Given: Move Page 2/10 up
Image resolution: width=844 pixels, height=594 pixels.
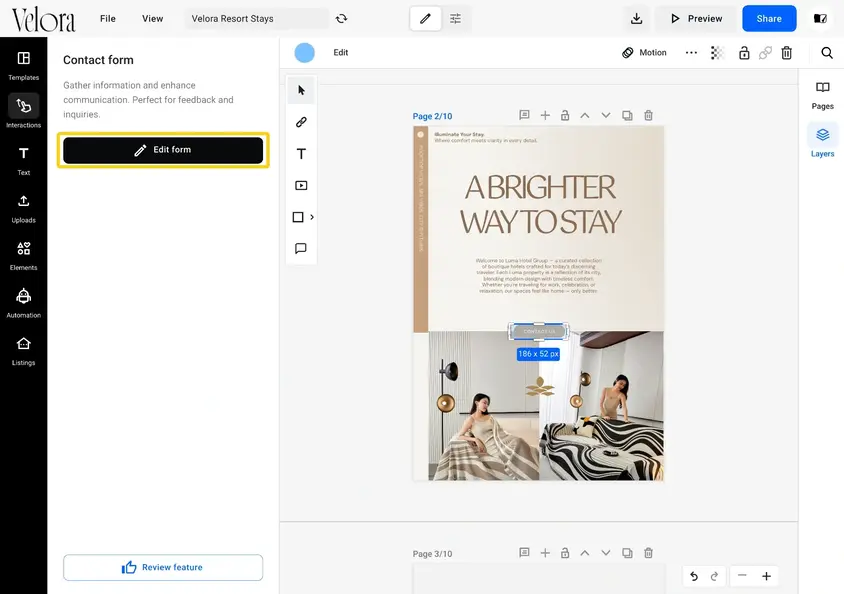Looking at the screenshot, I should click(585, 116).
